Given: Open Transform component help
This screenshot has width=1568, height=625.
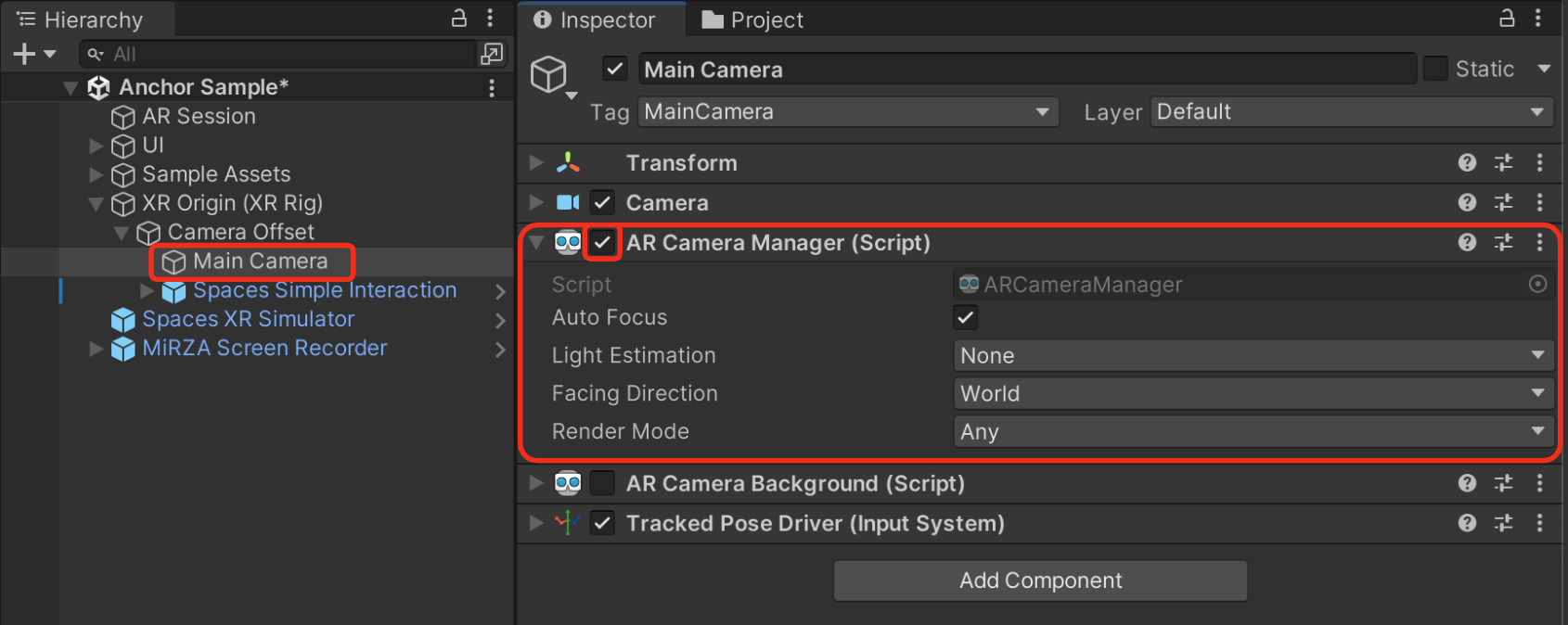Looking at the screenshot, I should click(x=1467, y=163).
